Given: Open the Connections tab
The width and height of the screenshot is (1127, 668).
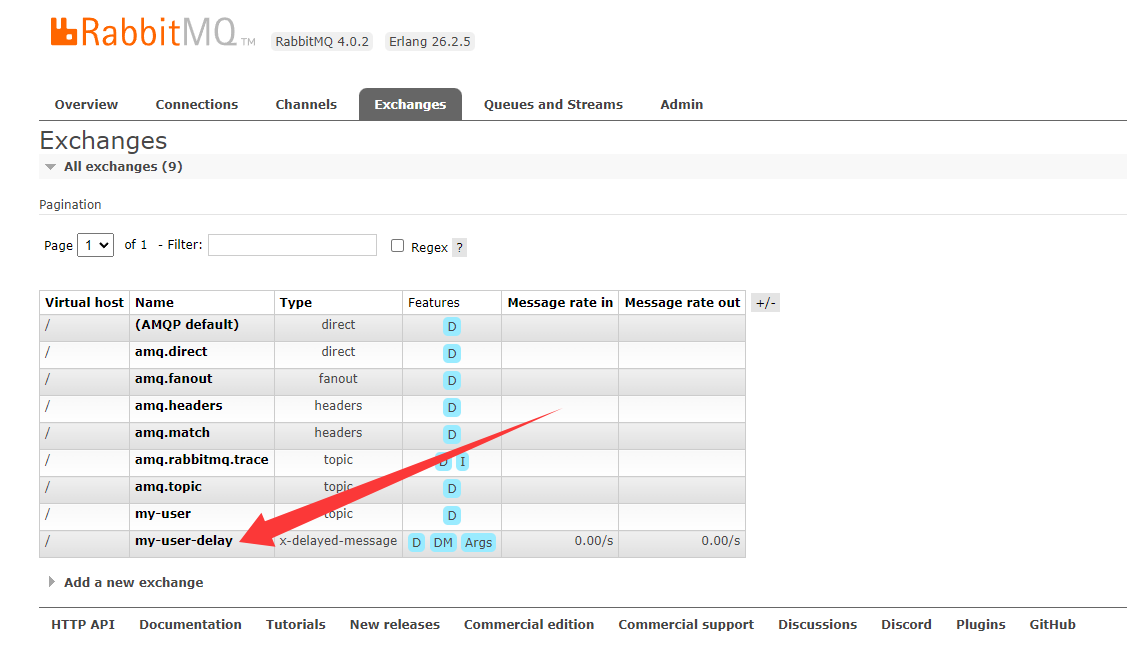Looking at the screenshot, I should [197, 105].
